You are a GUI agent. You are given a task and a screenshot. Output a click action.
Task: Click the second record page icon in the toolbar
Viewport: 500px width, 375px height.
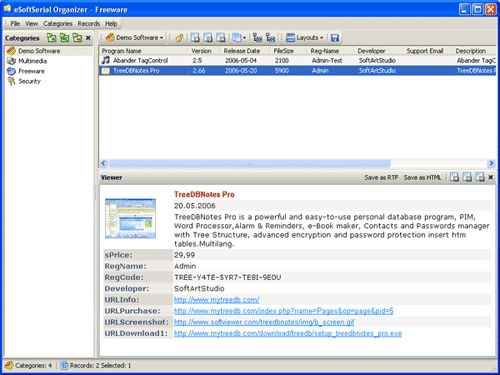pos(208,38)
